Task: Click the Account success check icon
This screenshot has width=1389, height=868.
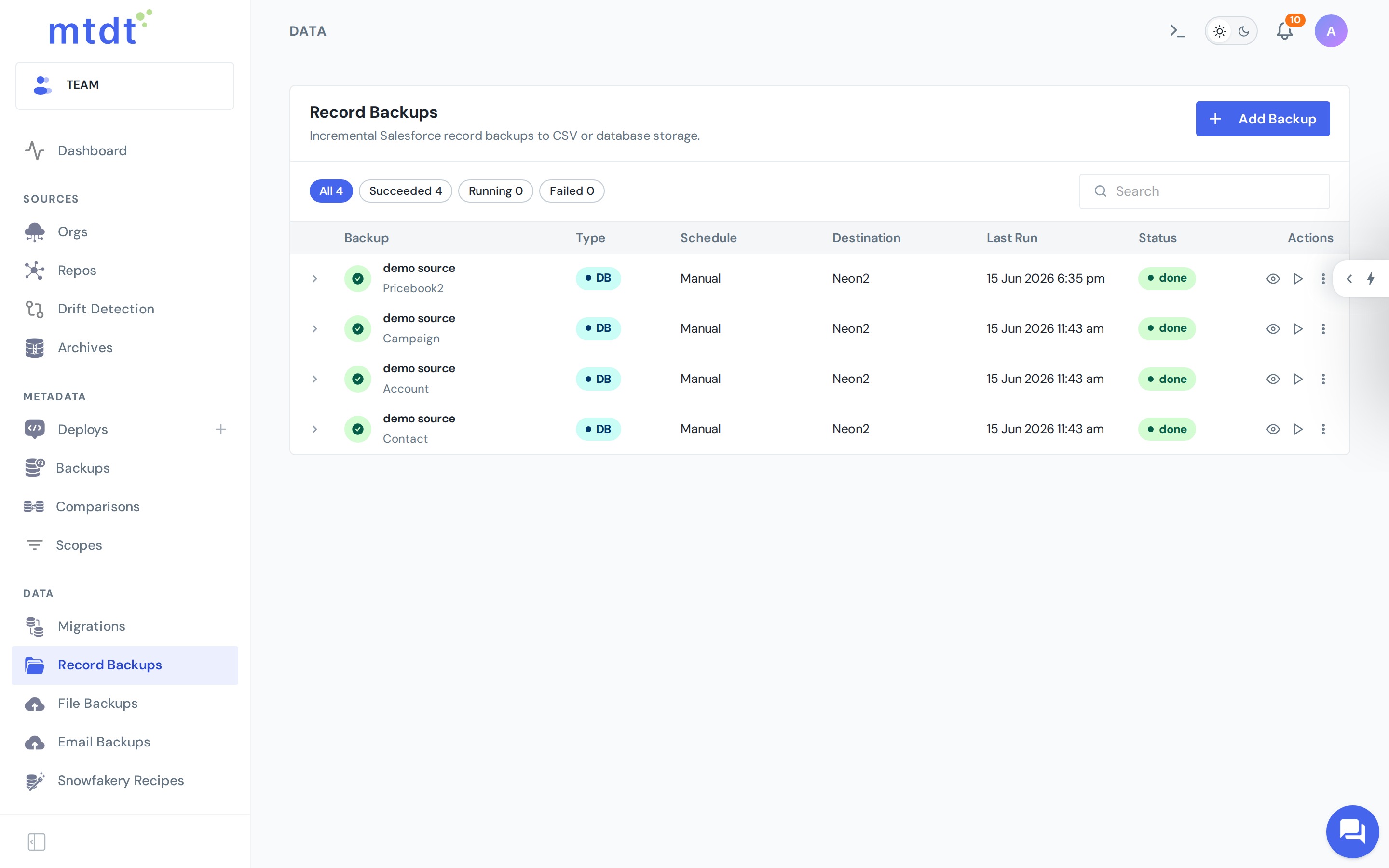Action: (357, 379)
